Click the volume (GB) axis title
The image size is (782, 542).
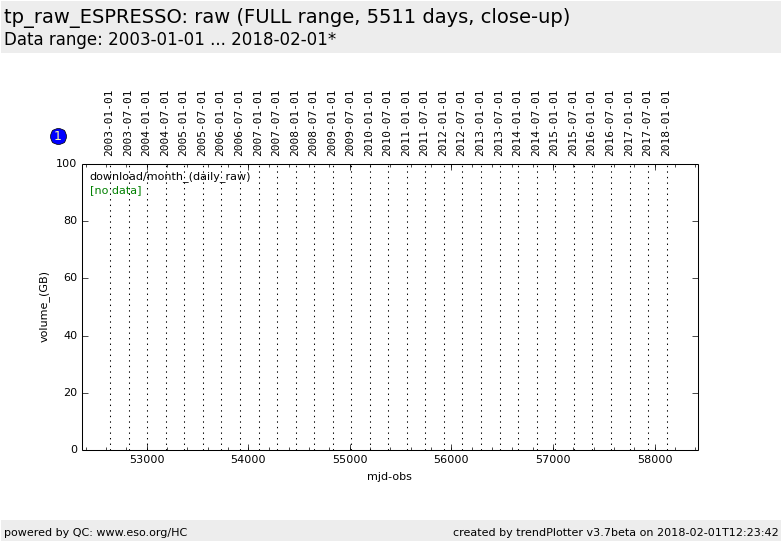pyautogui.click(x=44, y=307)
